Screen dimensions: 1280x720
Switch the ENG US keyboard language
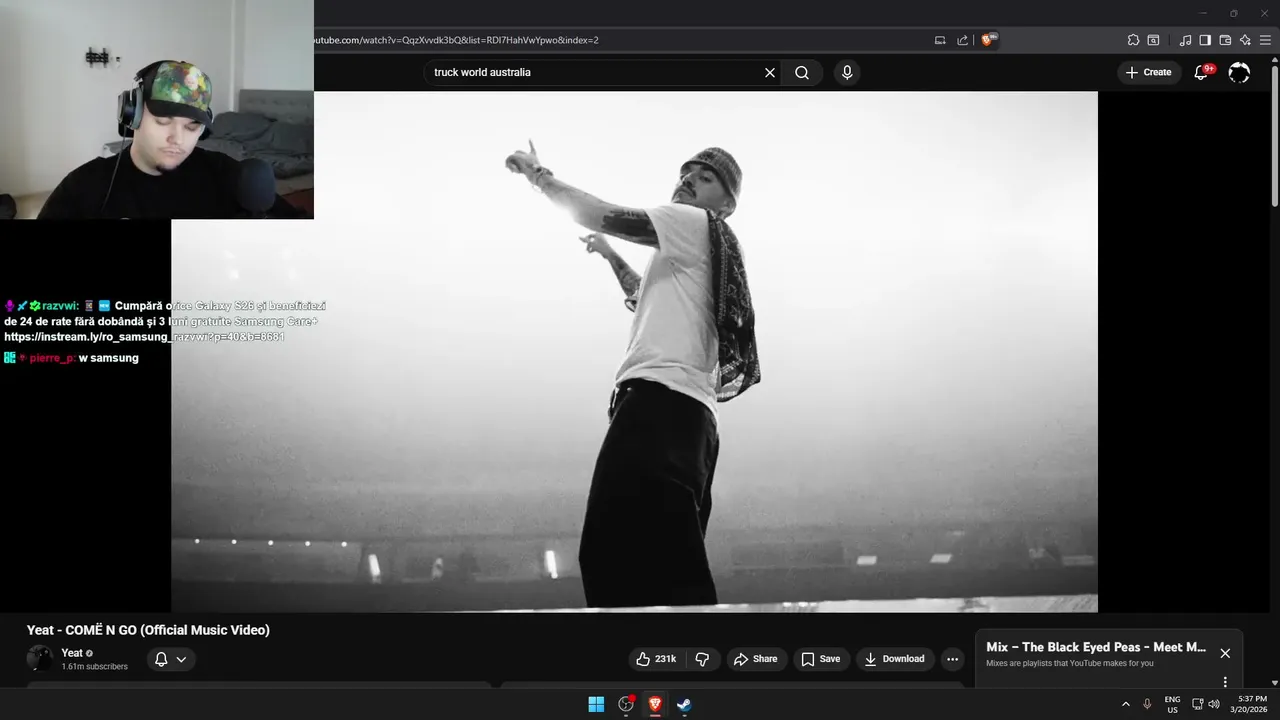1172,704
